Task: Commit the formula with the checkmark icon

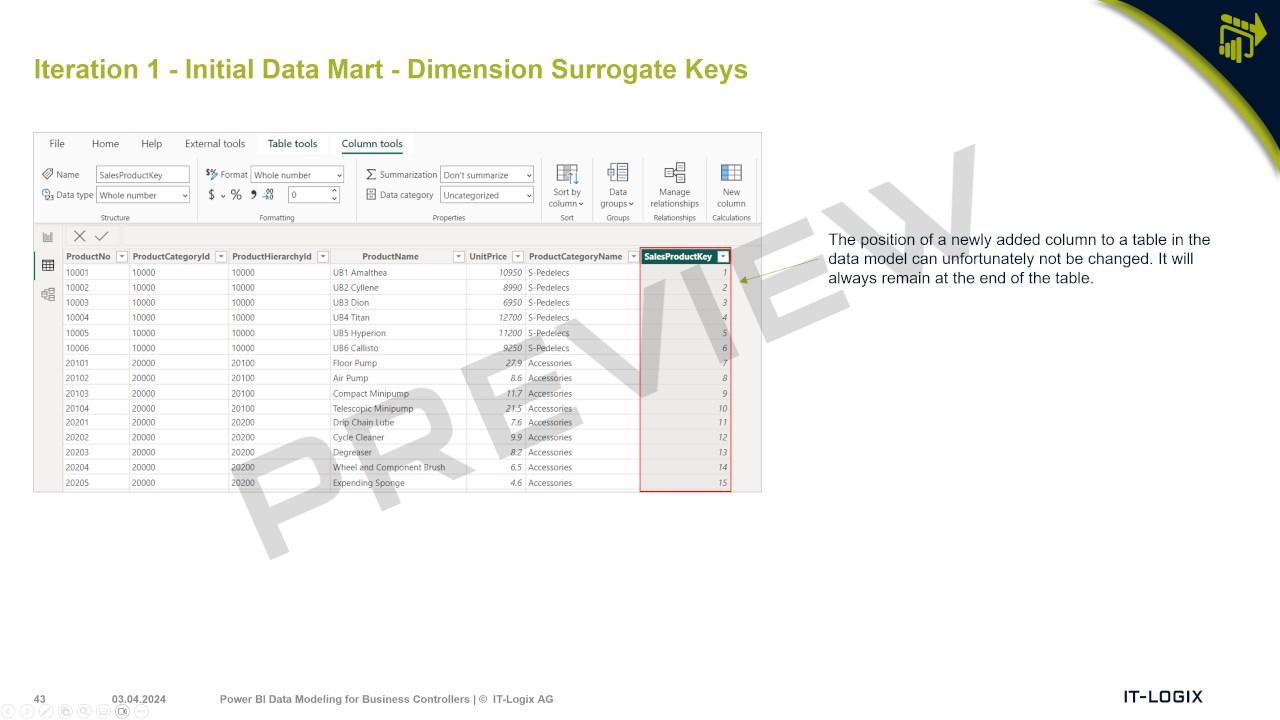Action: click(101, 236)
